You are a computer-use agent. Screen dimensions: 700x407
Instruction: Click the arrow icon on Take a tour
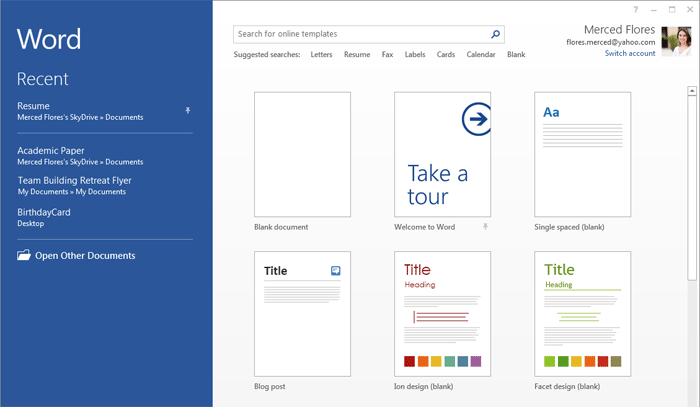(476, 120)
